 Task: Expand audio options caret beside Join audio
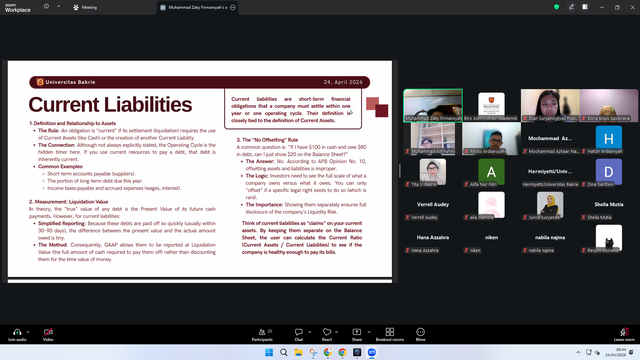[x=28, y=332]
